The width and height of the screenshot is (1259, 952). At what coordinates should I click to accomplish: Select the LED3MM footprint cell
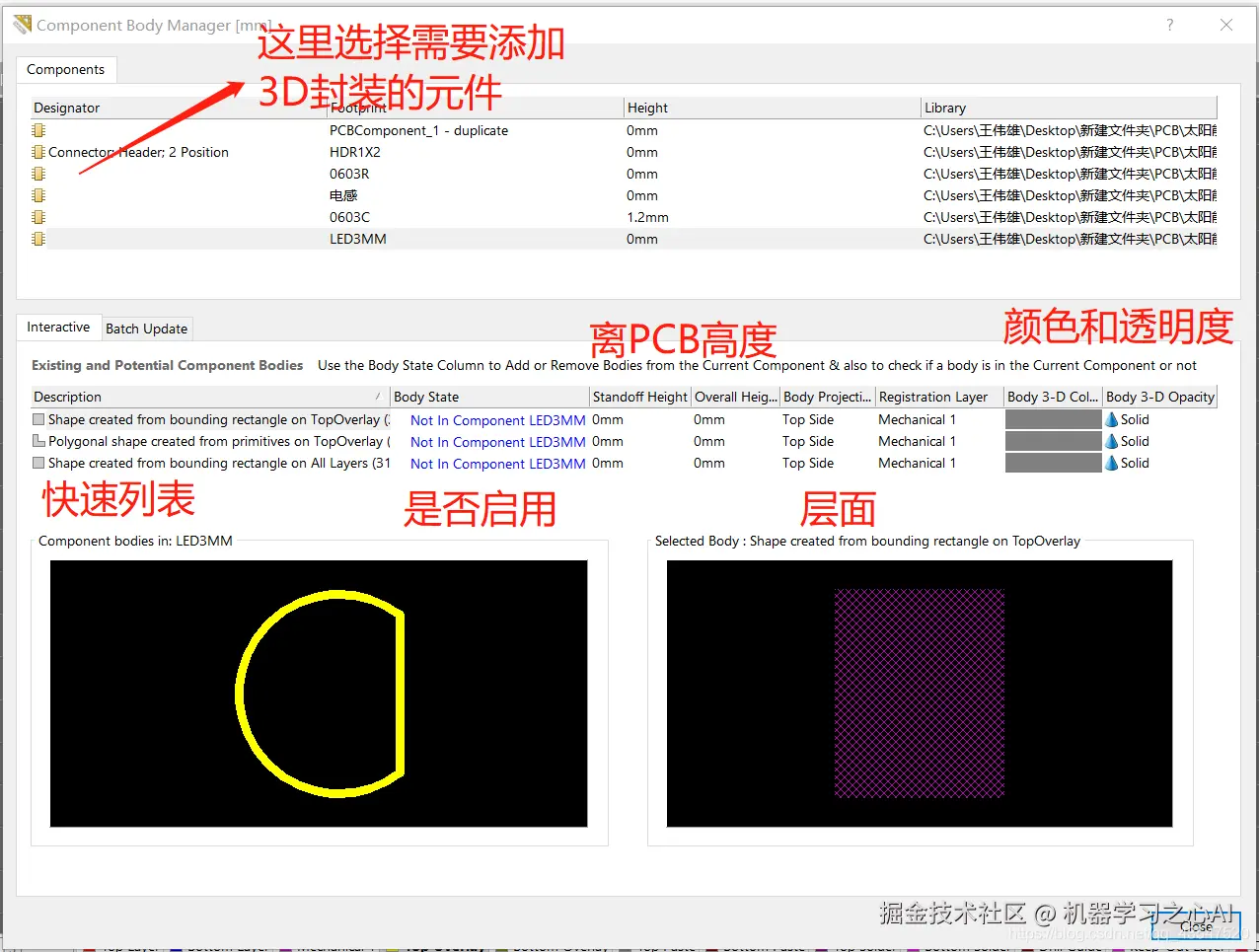[358, 239]
